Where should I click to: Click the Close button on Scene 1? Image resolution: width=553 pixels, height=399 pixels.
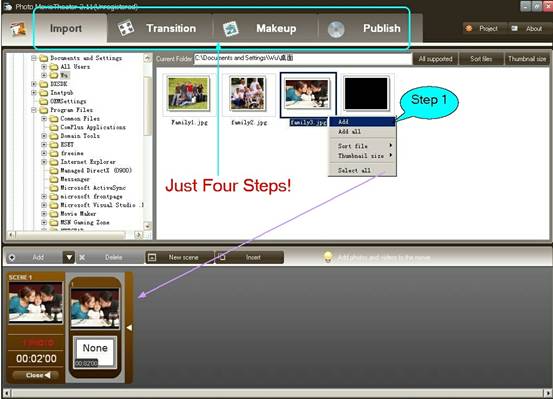tap(36, 375)
